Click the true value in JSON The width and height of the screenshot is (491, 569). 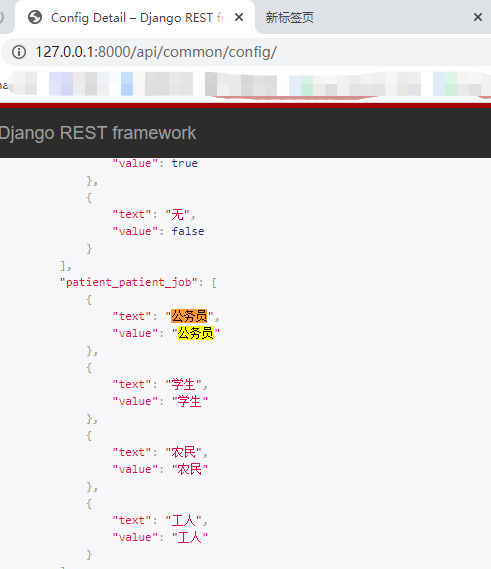(184, 163)
